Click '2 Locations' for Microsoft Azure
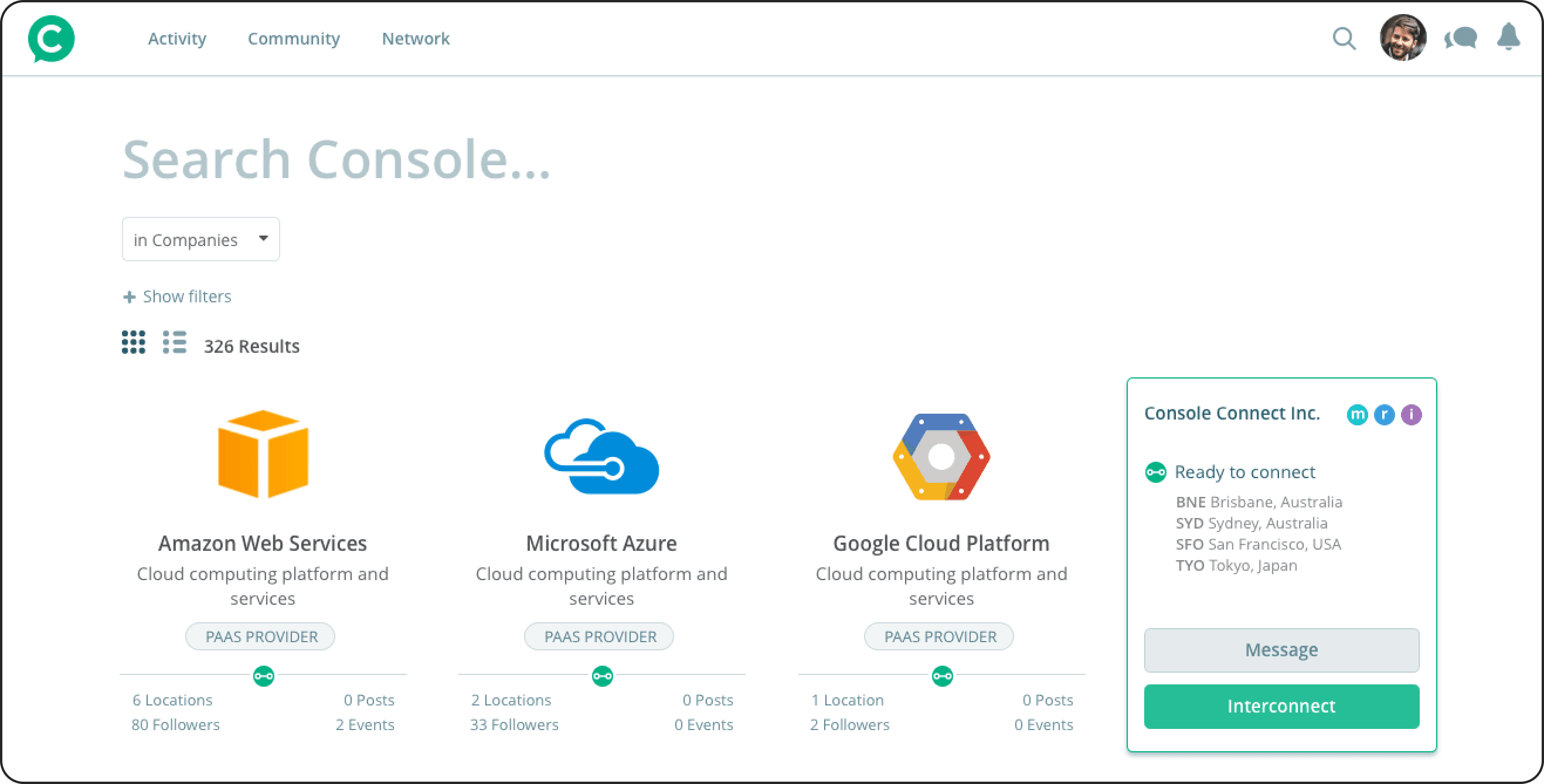Image resolution: width=1544 pixels, height=784 pixels. [x=511, y=700]
